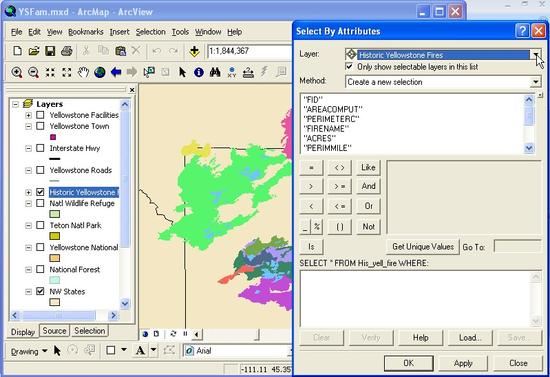Screen dimensions: 550x377
Task: Uncheck the Historic Yellowstone layer checkbox
Action: point(40,192)
